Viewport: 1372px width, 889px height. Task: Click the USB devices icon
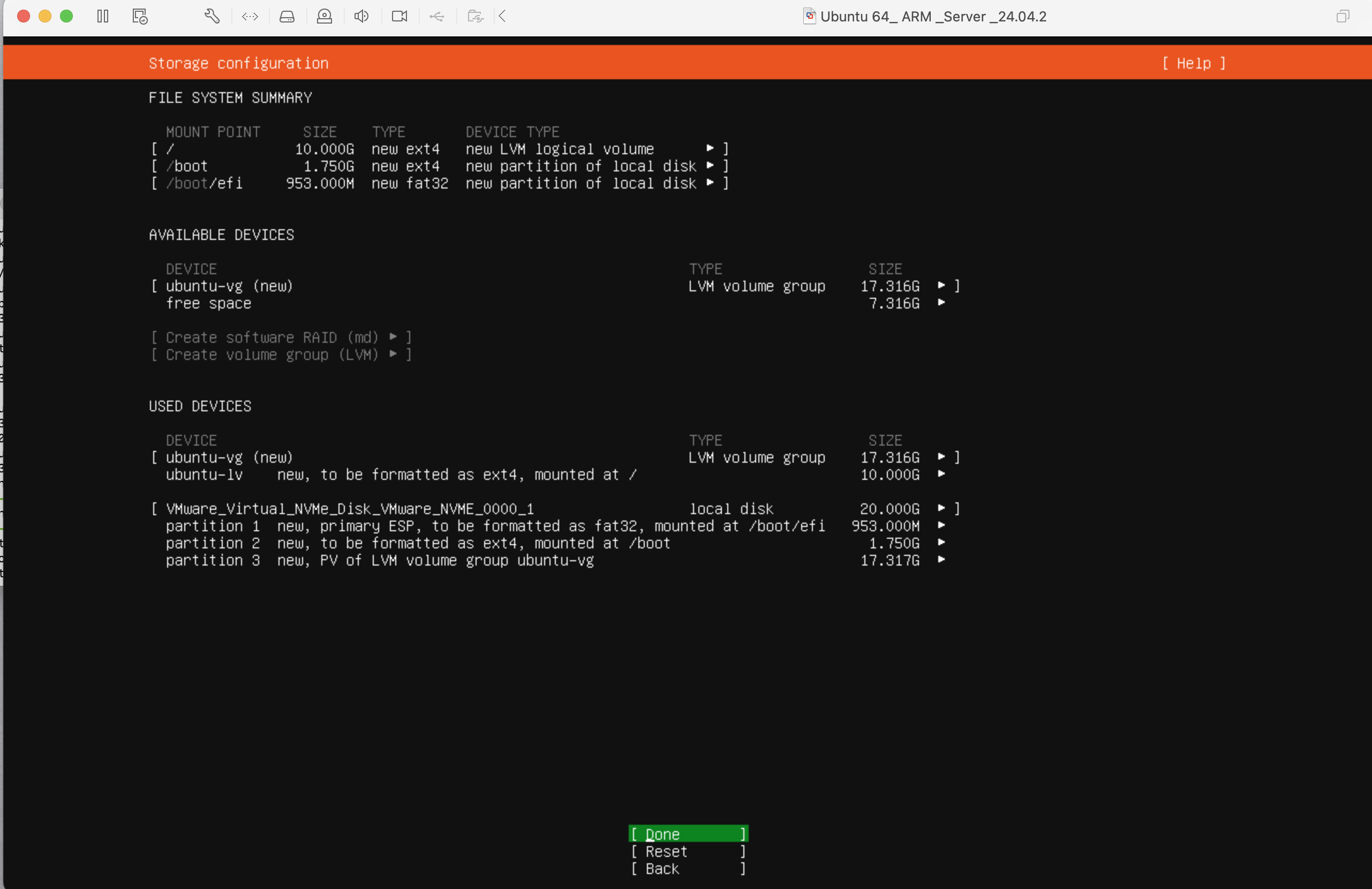(437, 16)
